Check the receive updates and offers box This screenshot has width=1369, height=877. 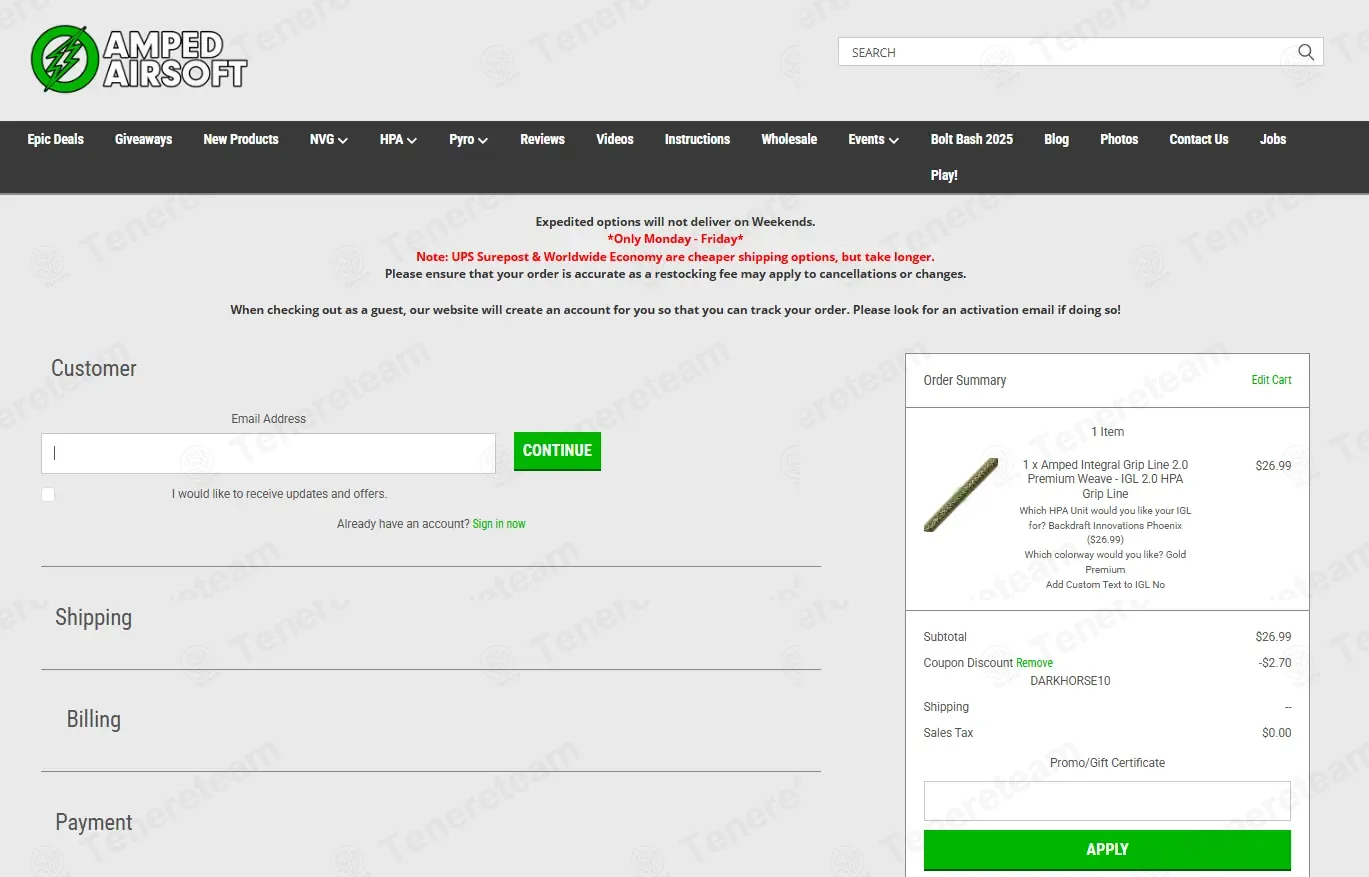(x=48, y=495)
